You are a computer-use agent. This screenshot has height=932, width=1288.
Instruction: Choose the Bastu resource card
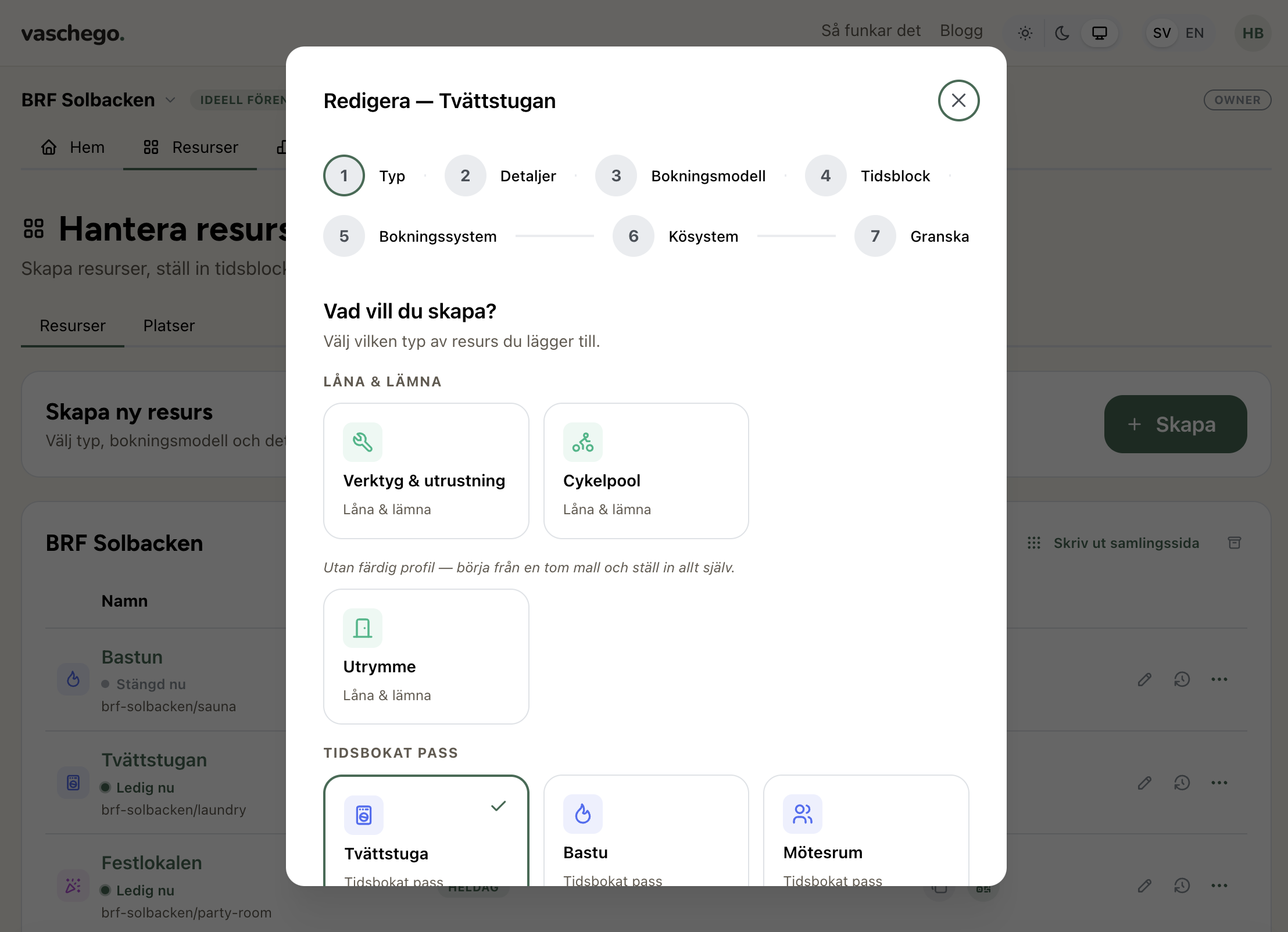646,831
